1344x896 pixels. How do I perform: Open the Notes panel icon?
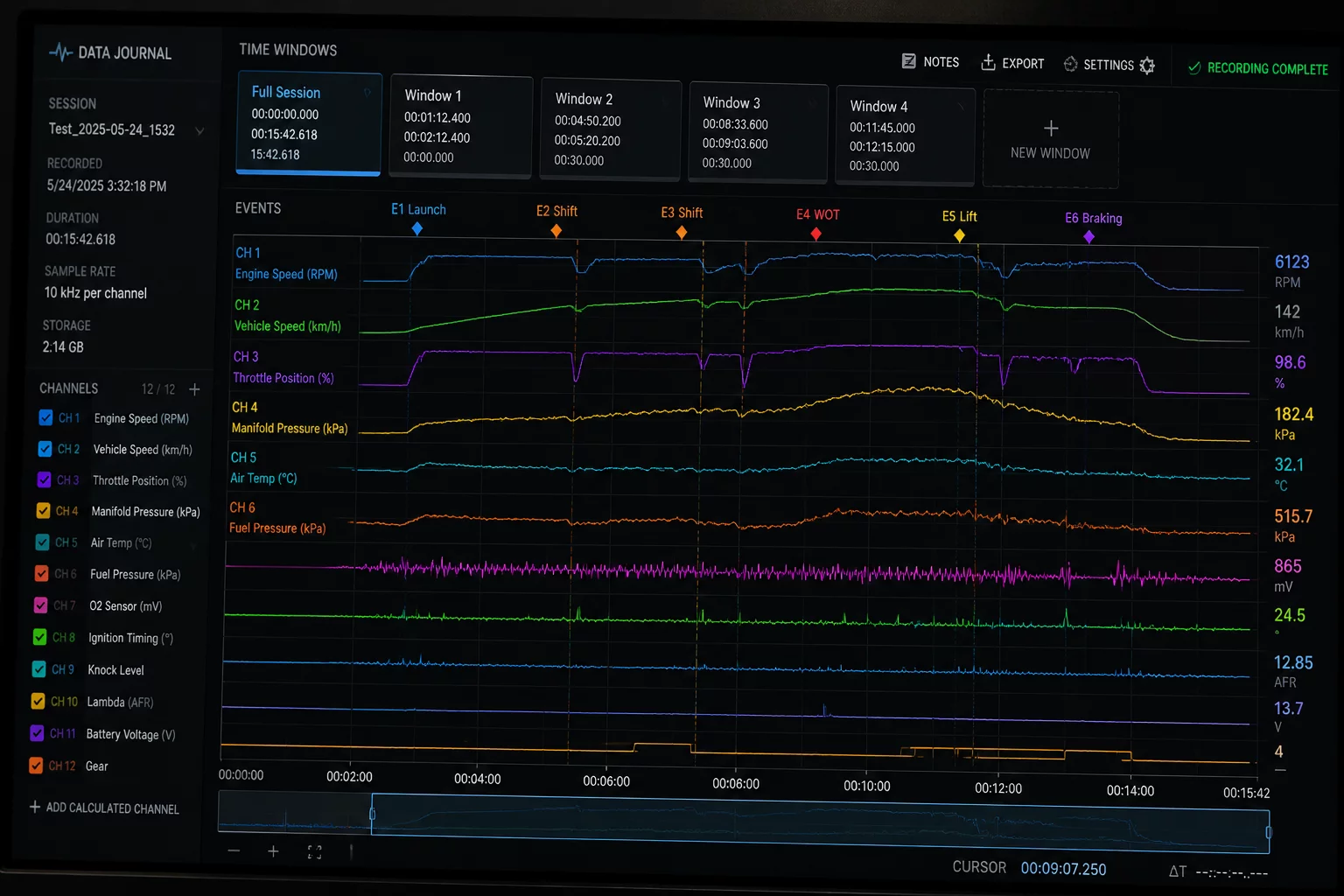(908, 61)
